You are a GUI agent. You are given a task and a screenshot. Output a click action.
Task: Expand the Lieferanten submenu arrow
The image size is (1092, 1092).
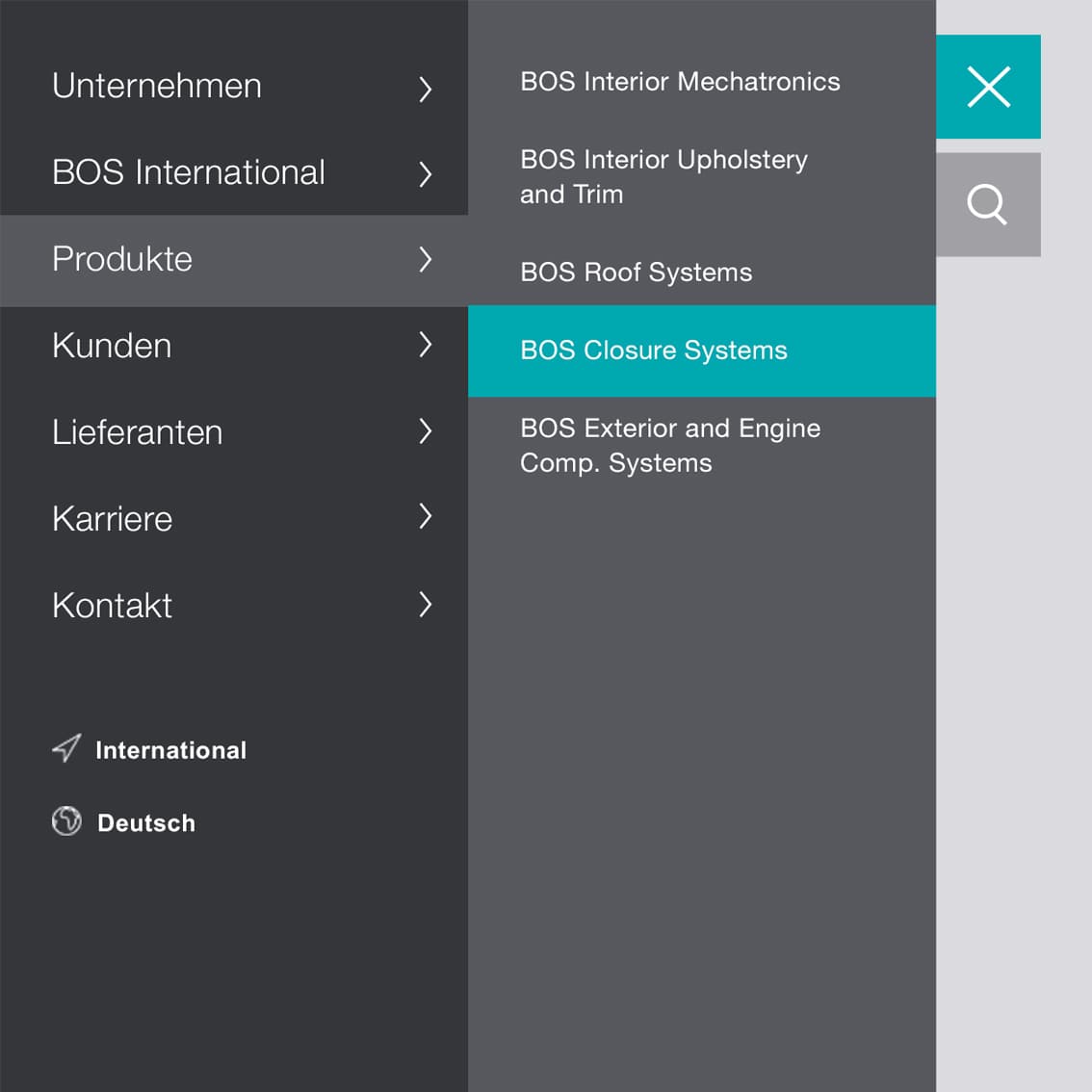pos(425,431)
